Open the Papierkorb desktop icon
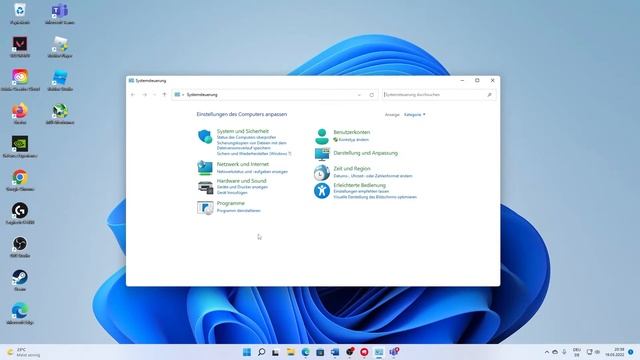Viewport: 640px width, 360px height. pyautogui.click(x=20, y=13)
